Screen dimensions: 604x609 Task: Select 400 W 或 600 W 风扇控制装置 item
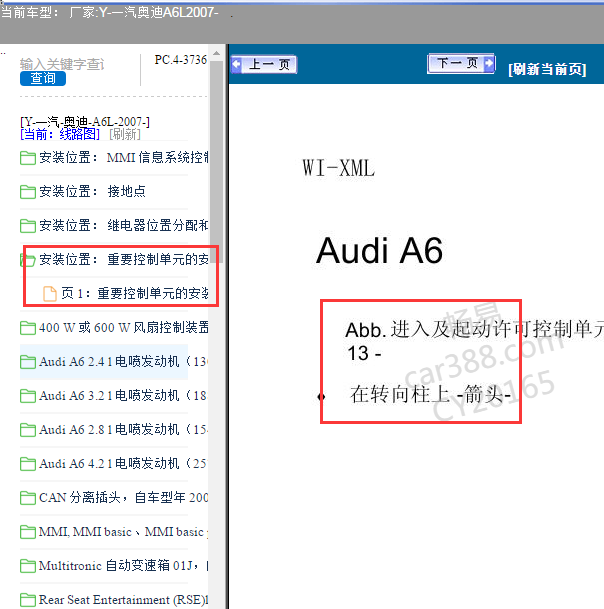[x=124, y=327]
